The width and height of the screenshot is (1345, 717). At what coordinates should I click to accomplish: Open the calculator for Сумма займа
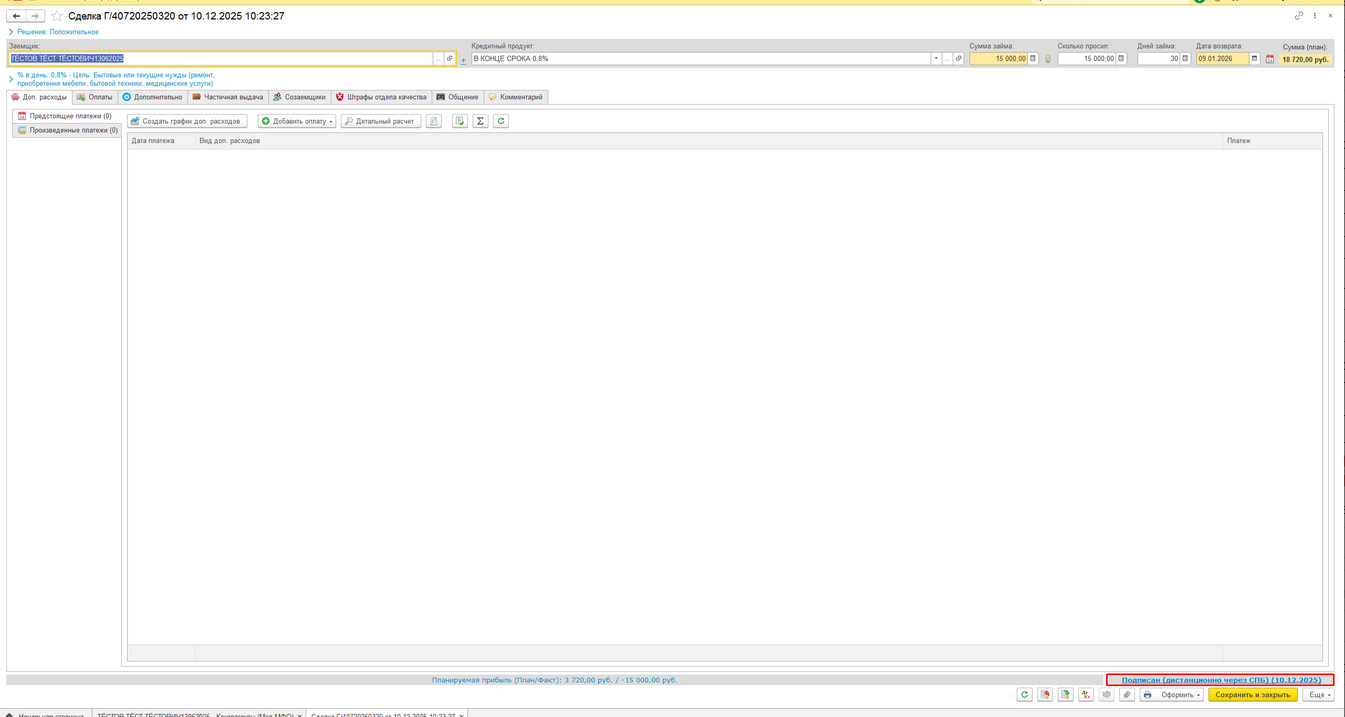point(1033,59)
